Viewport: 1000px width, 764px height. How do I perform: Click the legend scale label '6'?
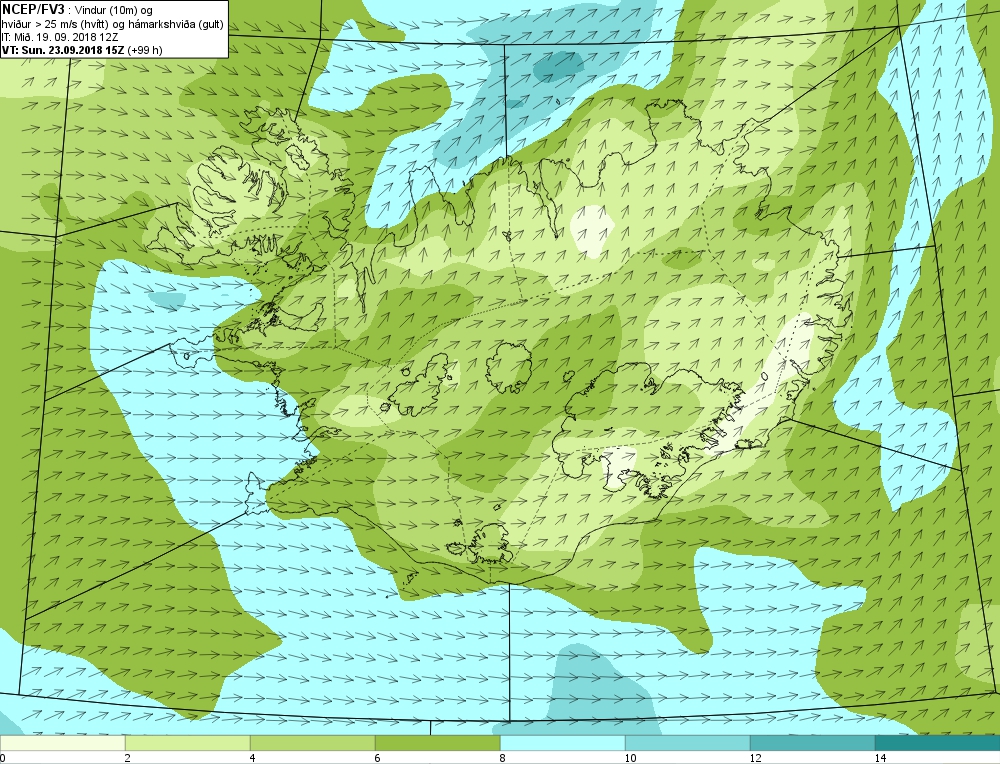coord(378,758)
